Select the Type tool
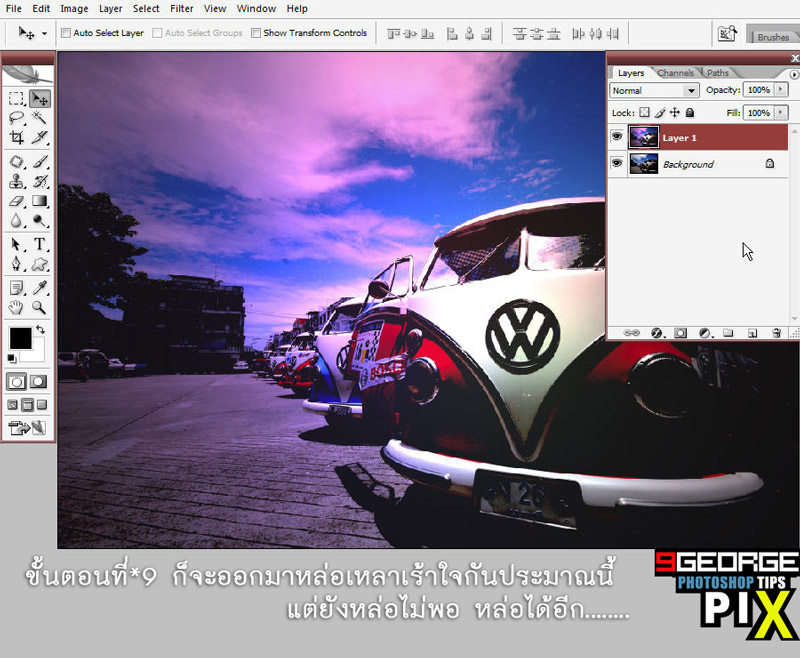Image resolution: width=800 pixels, height=658 pixels. click(39, 244)
